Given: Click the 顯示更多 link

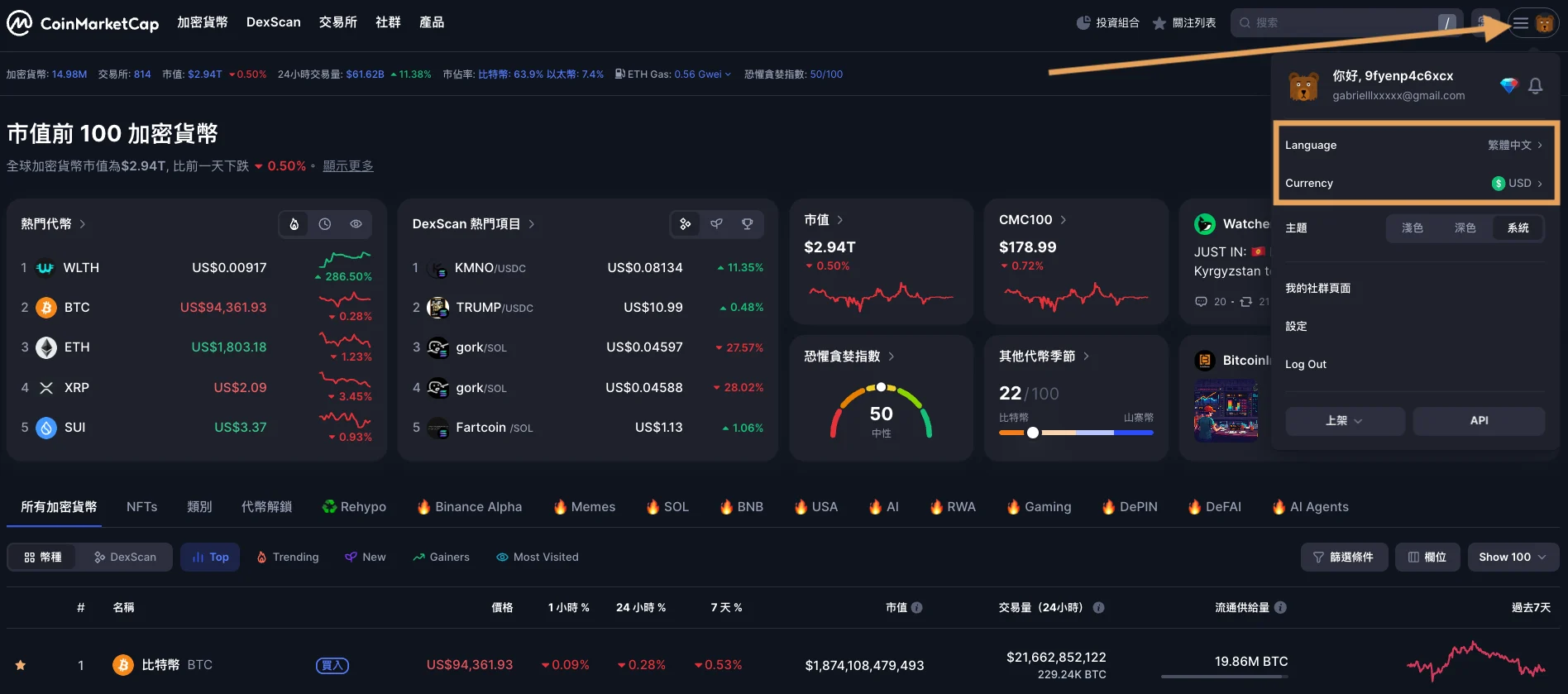Looking at the screenshot, I should (348, 166).
